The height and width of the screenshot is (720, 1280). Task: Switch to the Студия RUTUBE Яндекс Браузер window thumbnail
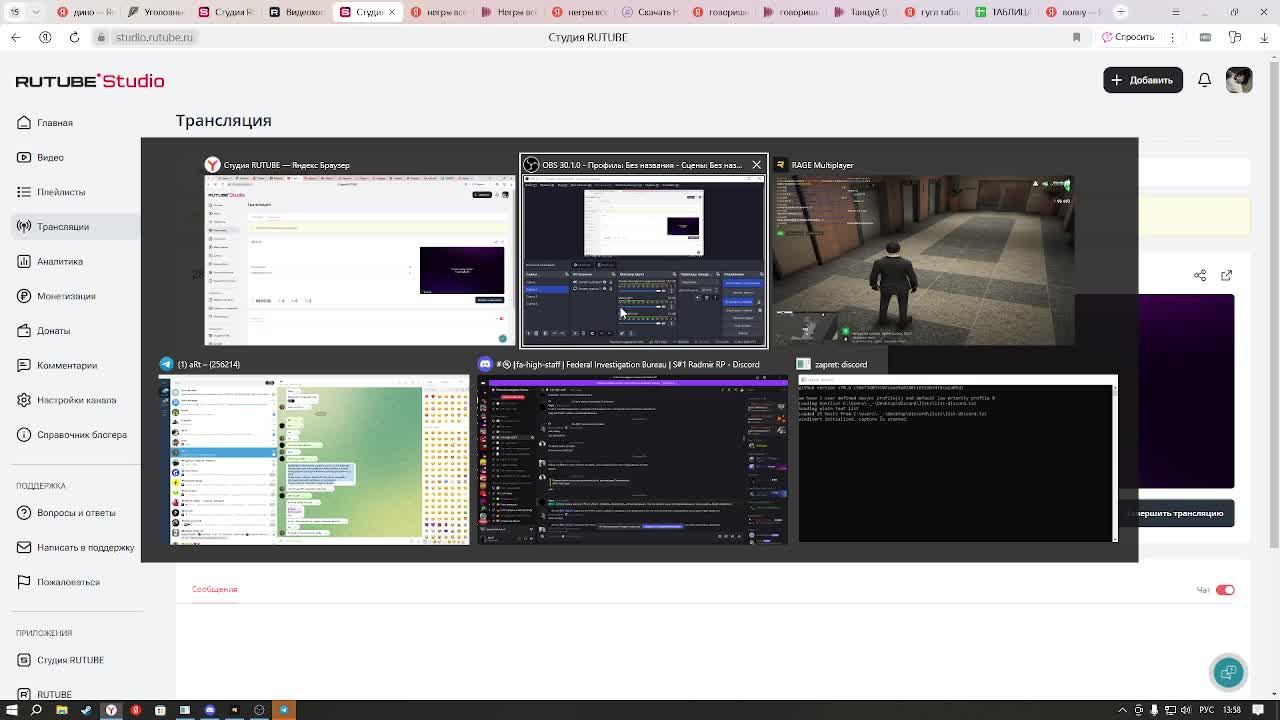(x=360, y=250)
